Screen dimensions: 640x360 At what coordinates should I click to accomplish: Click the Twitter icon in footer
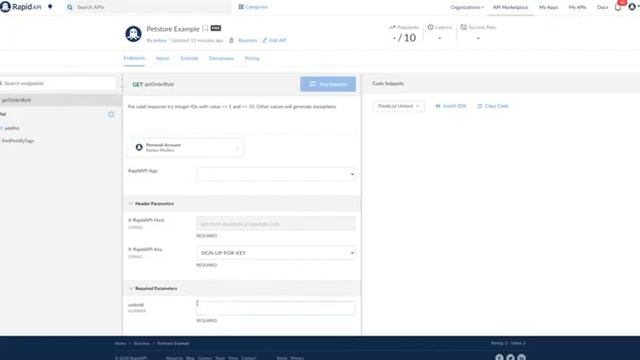510,357
